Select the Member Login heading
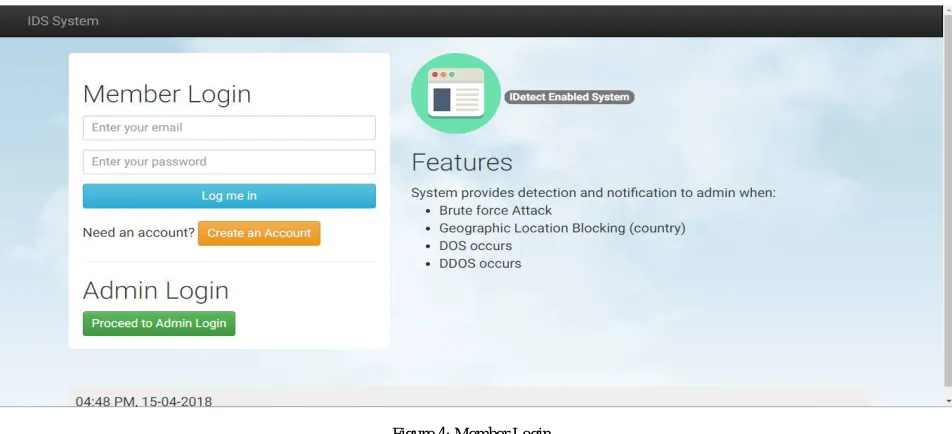This screenshot has height=434, width=952. (x=167, y=94)
